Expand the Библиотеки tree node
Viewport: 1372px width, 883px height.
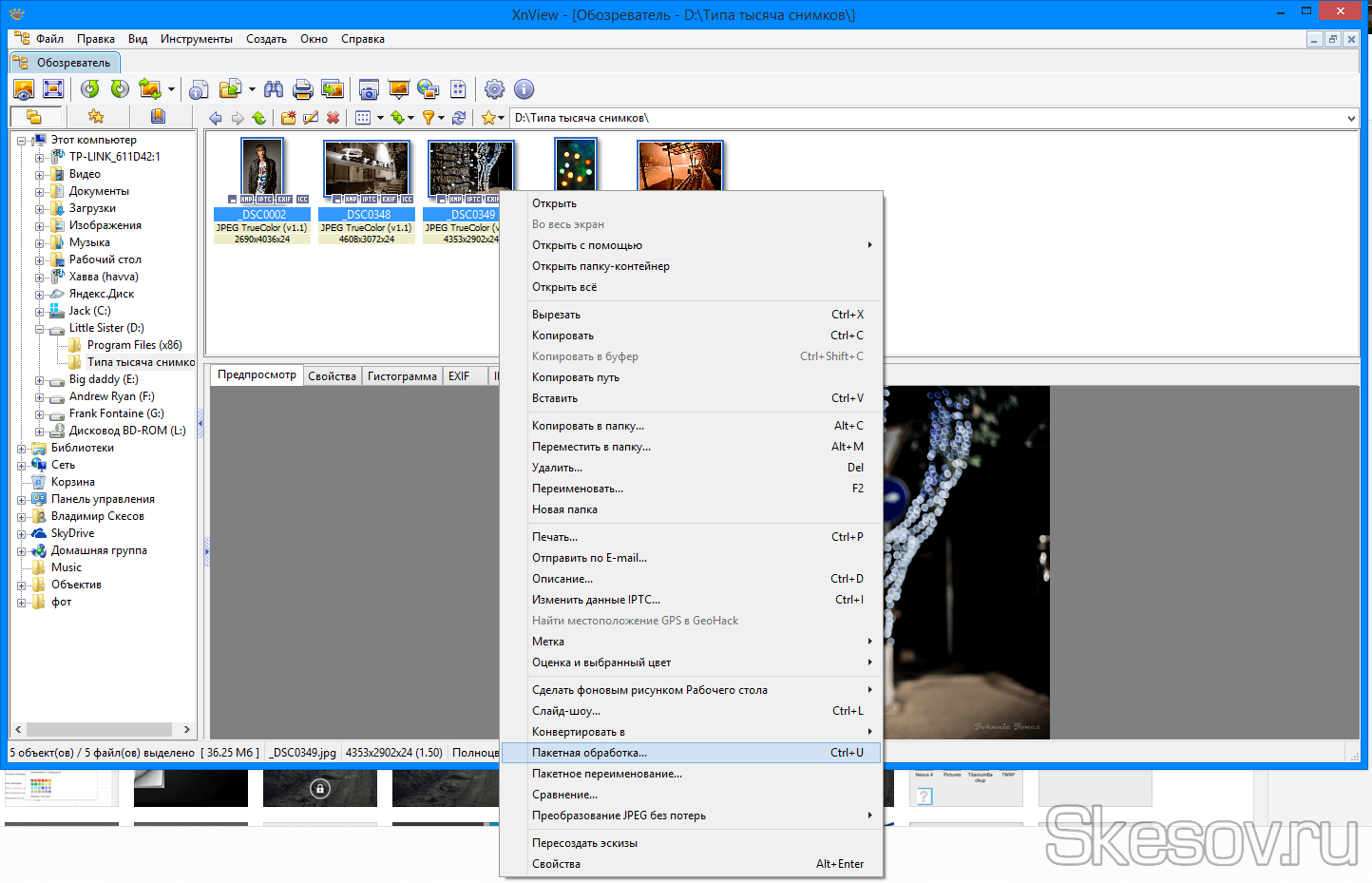click(22, 449)
